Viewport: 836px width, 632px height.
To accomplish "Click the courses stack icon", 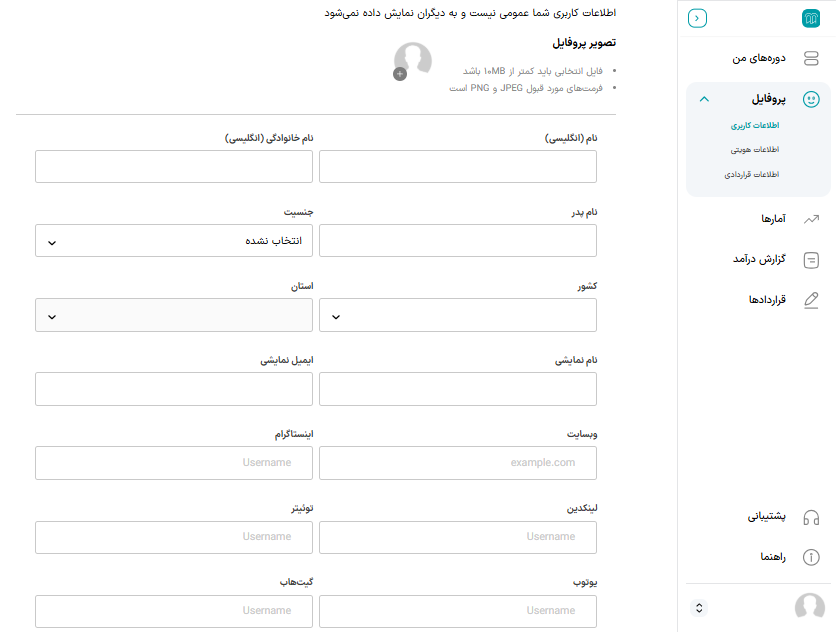I will point(811,58).
